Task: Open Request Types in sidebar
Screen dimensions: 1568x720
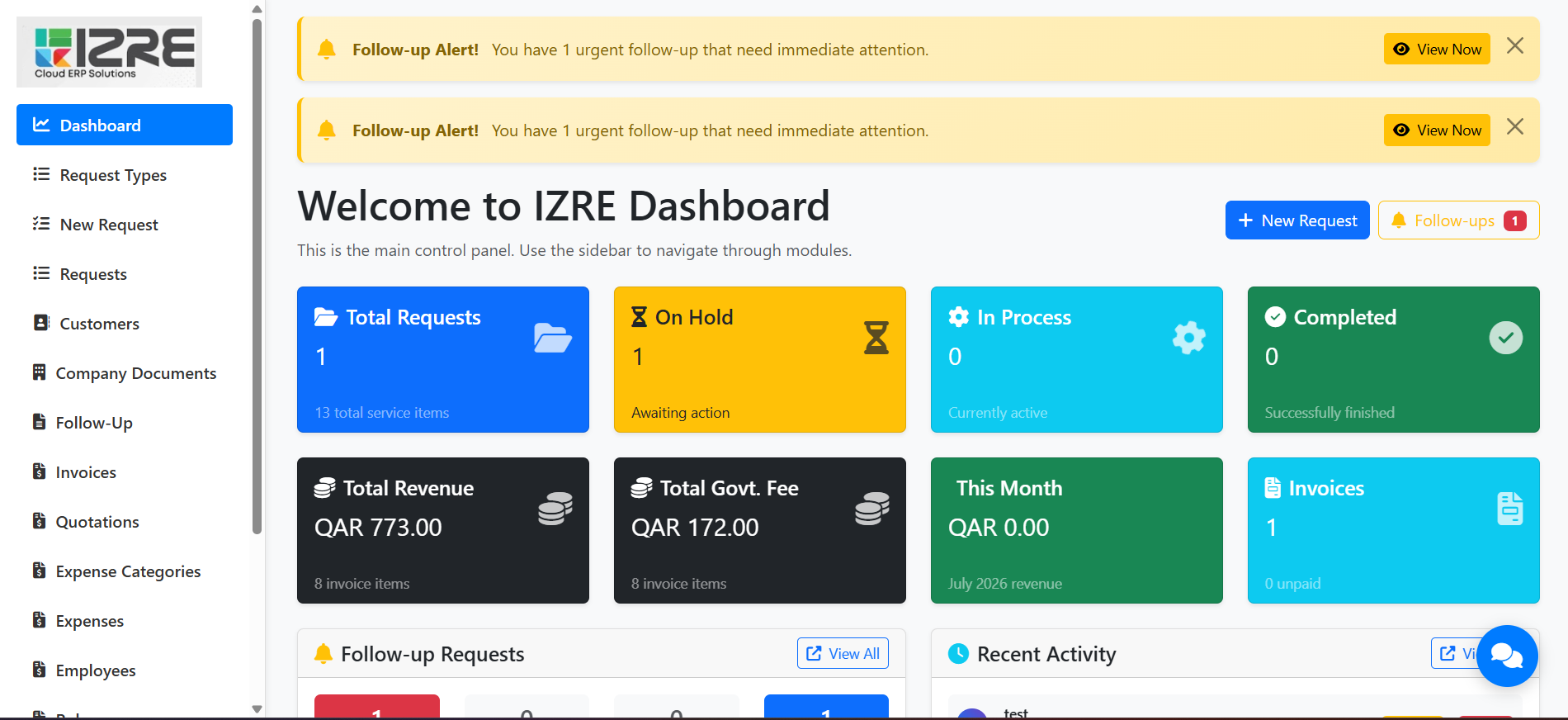Action: pyautogui.click(x=125, y=175)
